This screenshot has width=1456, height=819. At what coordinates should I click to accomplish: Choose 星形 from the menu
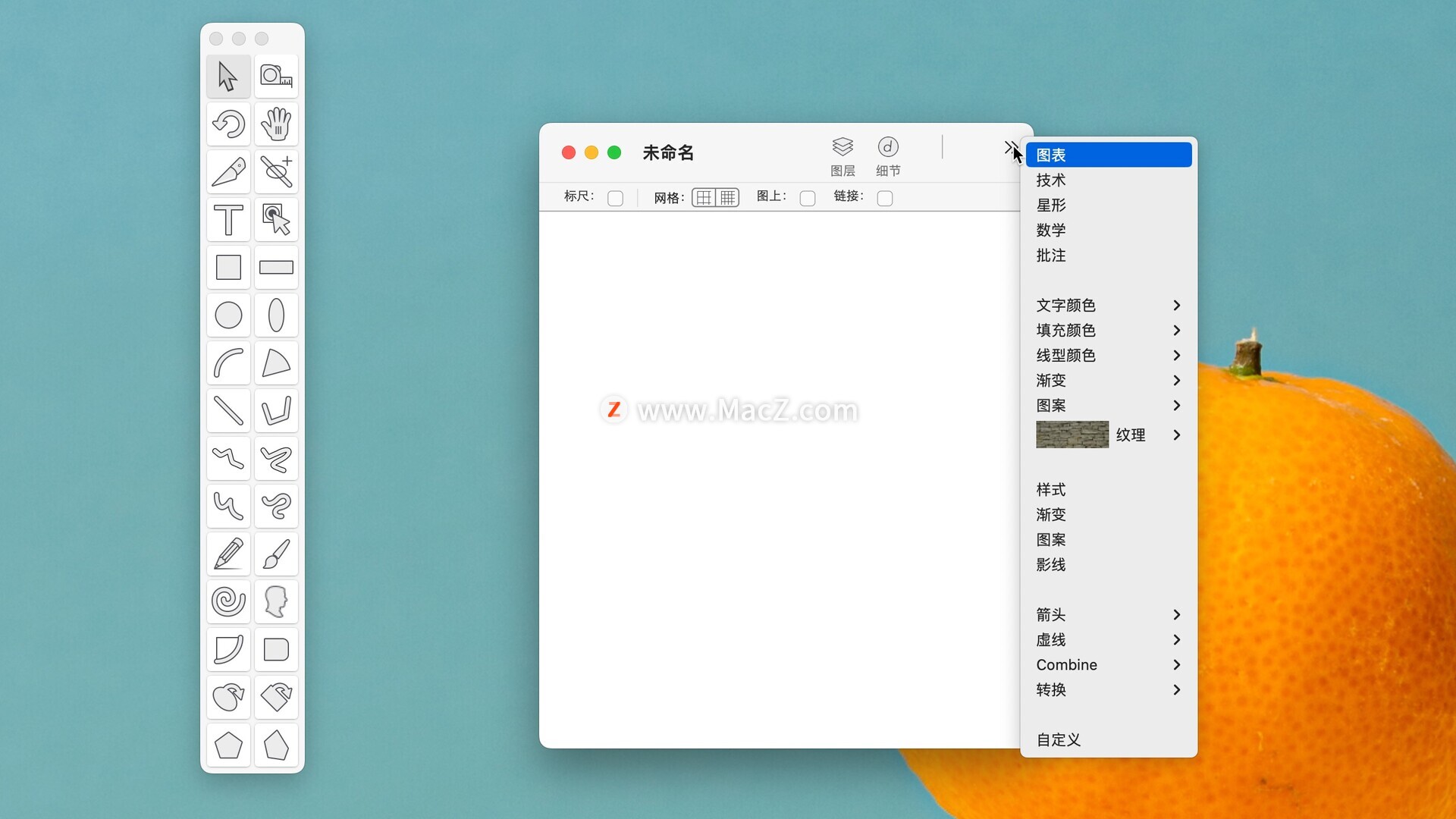point(1109,205)
